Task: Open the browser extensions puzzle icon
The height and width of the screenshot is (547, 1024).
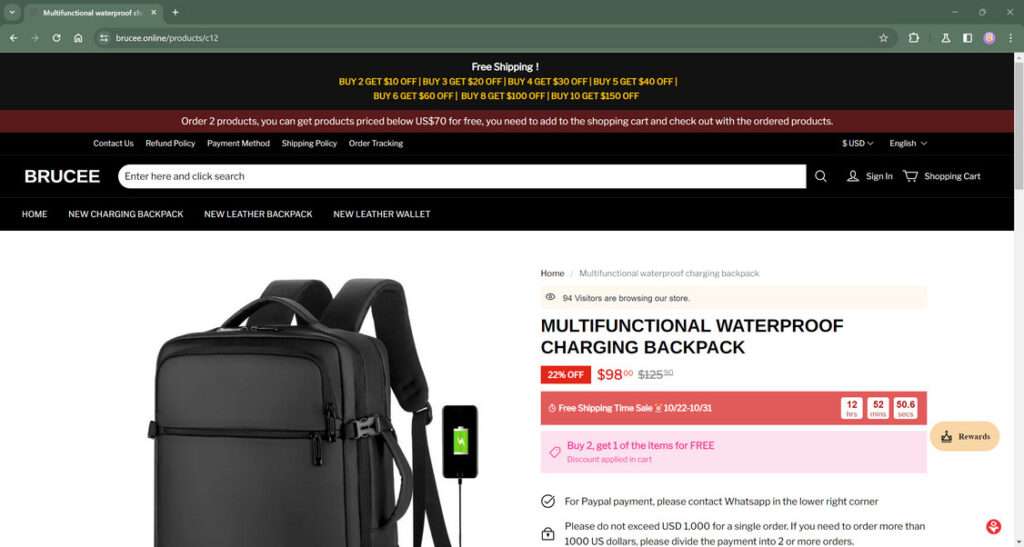Action: coord(914,38)
